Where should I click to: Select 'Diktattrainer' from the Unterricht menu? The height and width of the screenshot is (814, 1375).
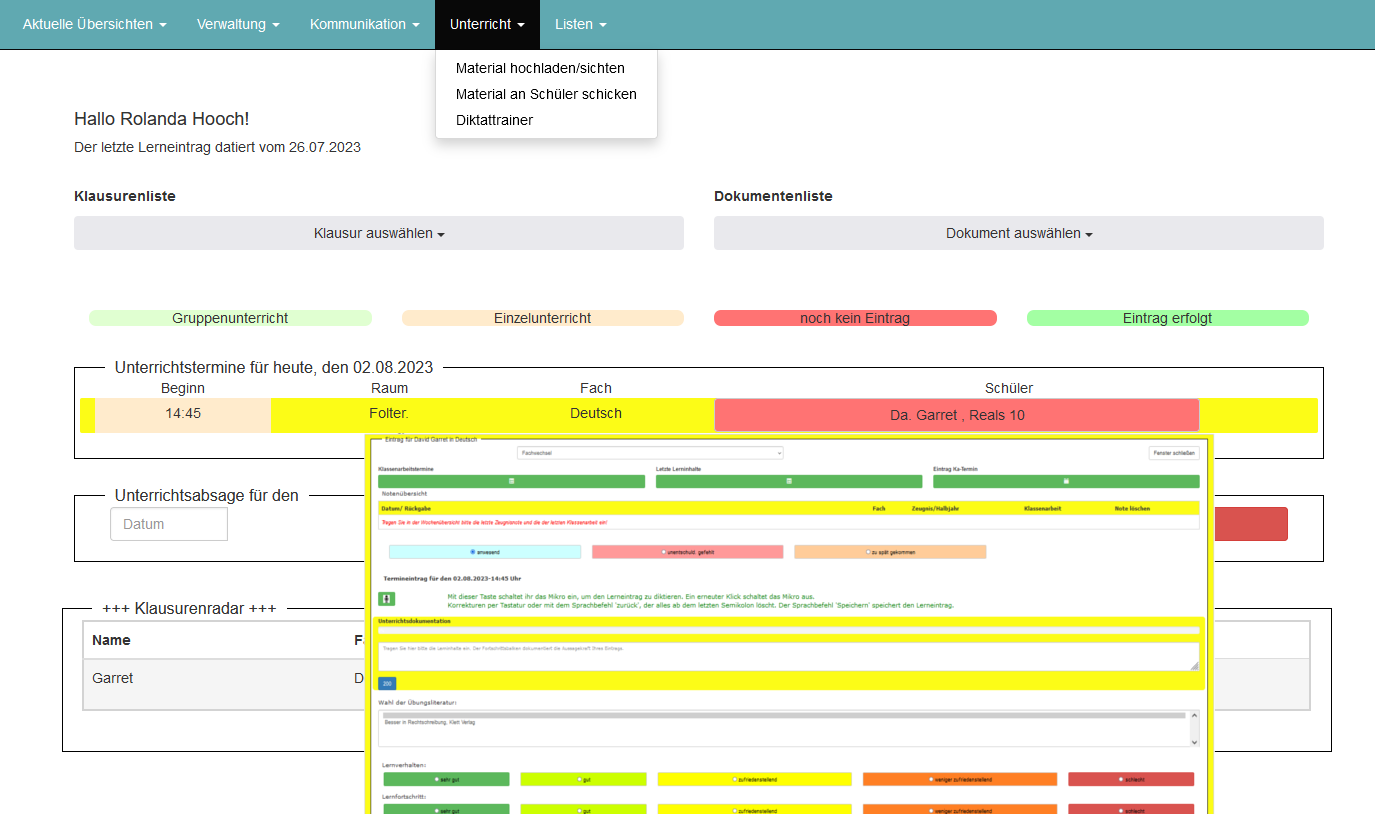(494, 120)
